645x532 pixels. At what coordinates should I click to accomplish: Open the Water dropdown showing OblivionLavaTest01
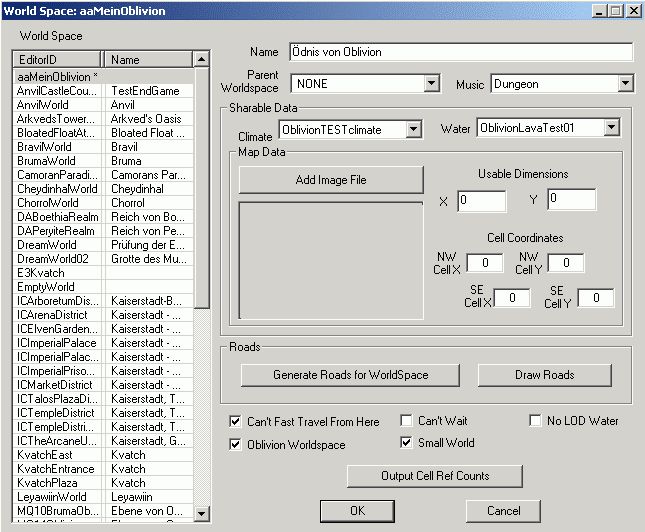(x=612, y=128)
